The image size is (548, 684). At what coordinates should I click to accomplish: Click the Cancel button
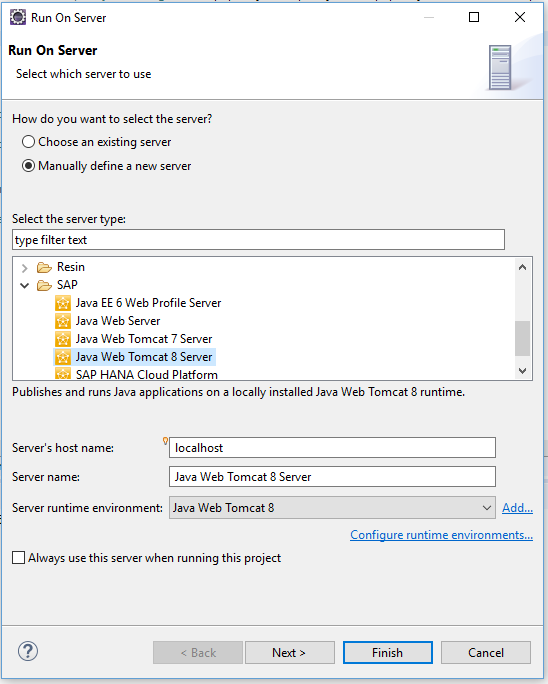pos(486,653)
